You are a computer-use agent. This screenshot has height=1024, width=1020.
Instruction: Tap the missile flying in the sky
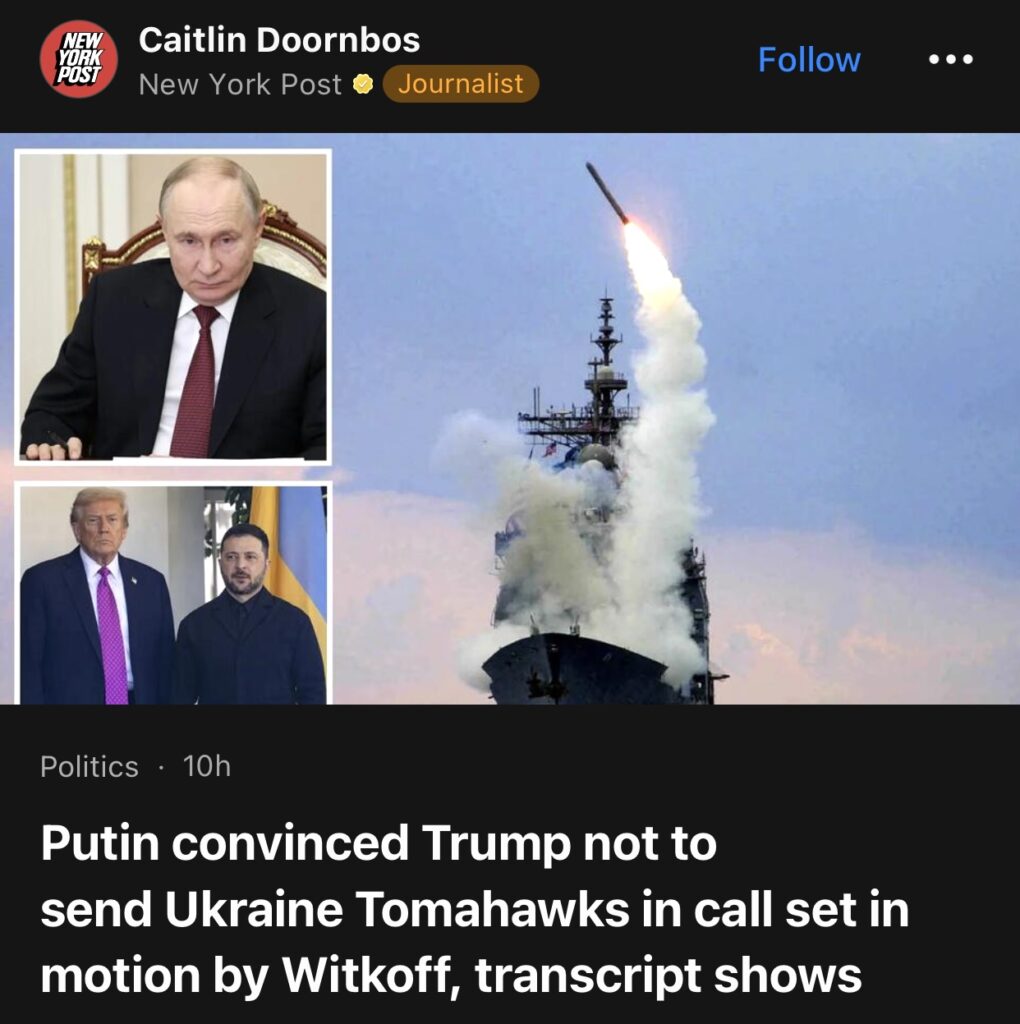click(607, 193)
